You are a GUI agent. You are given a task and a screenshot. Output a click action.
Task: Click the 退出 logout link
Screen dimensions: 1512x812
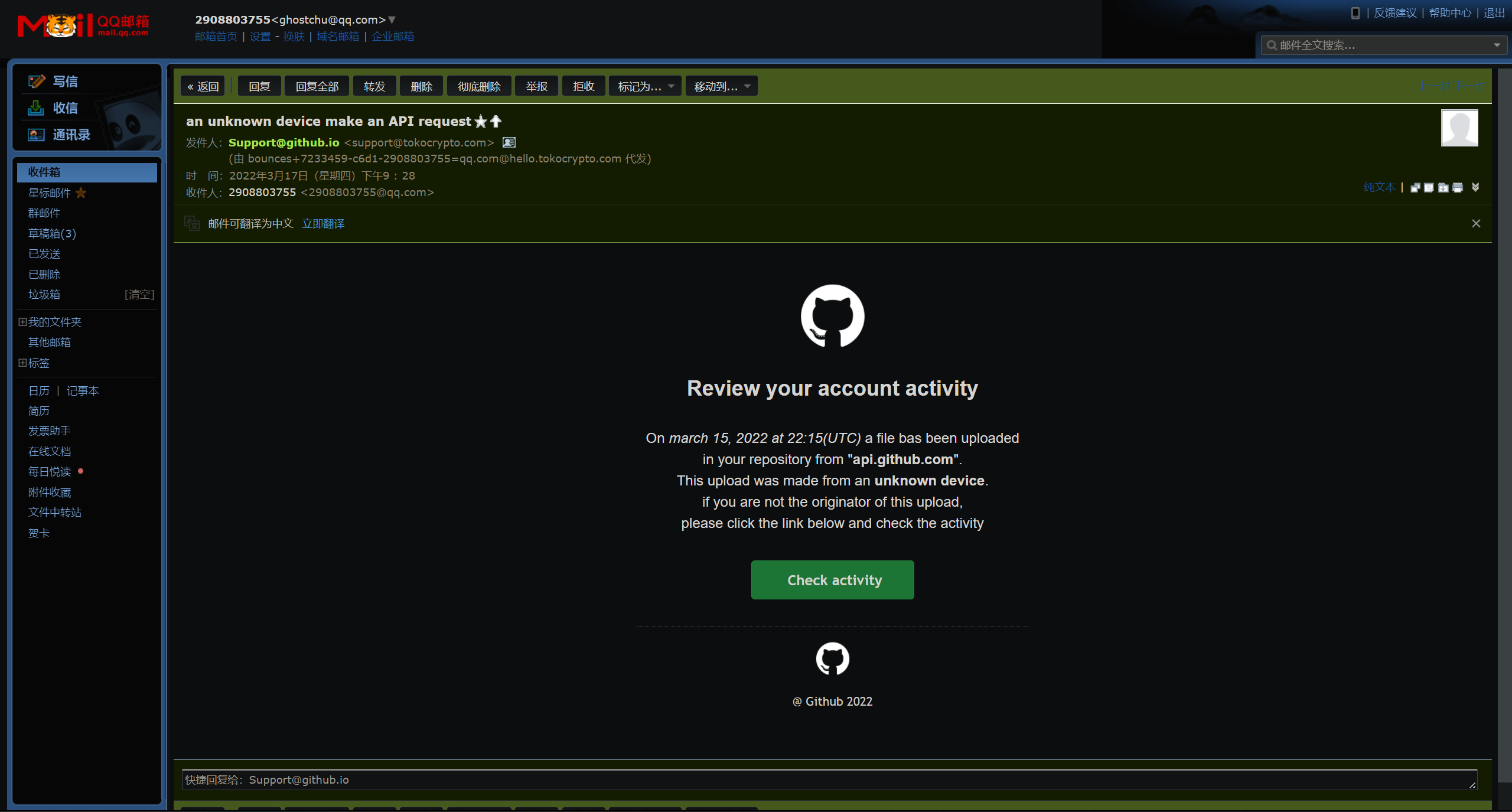pyautogui.click(x=1494, y=12)
